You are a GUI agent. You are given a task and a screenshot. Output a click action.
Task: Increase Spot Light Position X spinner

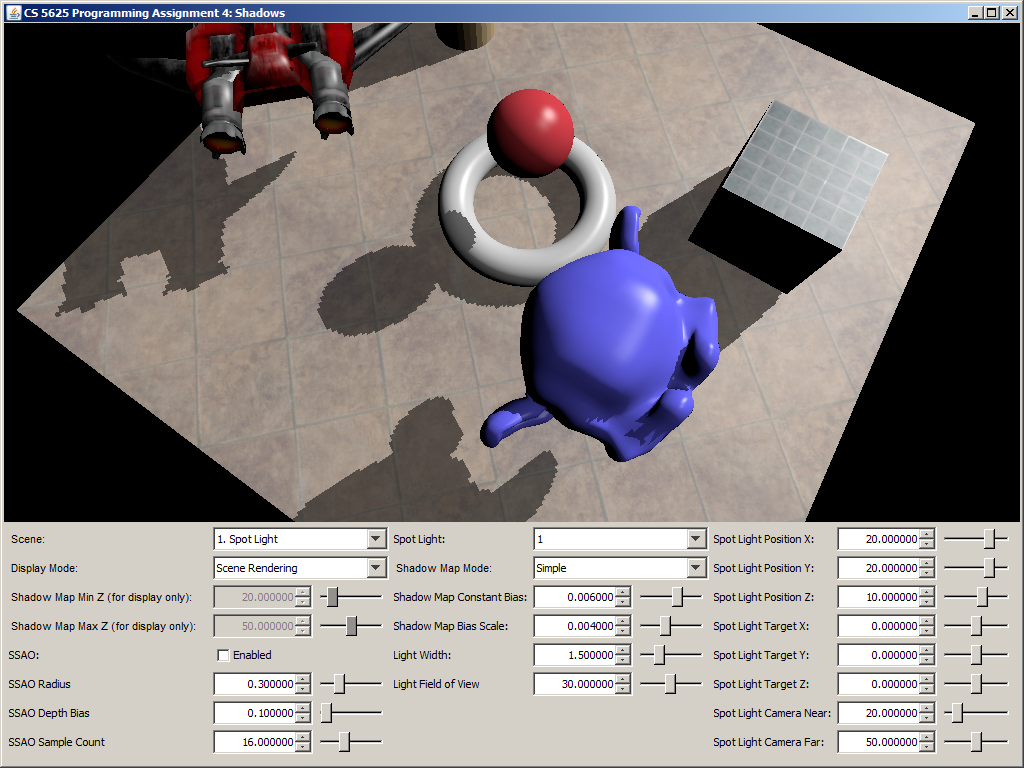coord(927,534)
